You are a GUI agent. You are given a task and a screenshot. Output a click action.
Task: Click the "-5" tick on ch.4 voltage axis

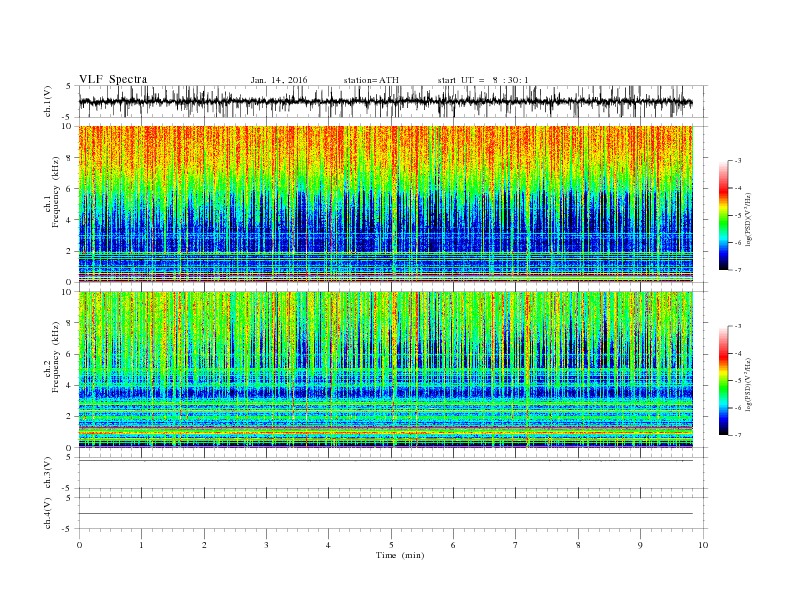point(68,529)
